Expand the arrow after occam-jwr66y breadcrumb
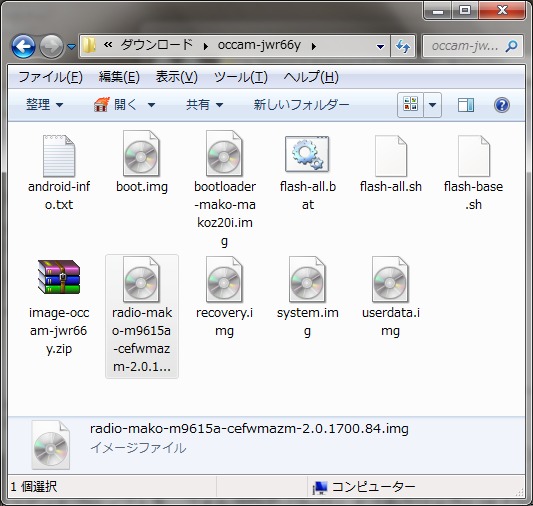The height and width of the screenshot is (506, 533). click(x=313, y=46)
